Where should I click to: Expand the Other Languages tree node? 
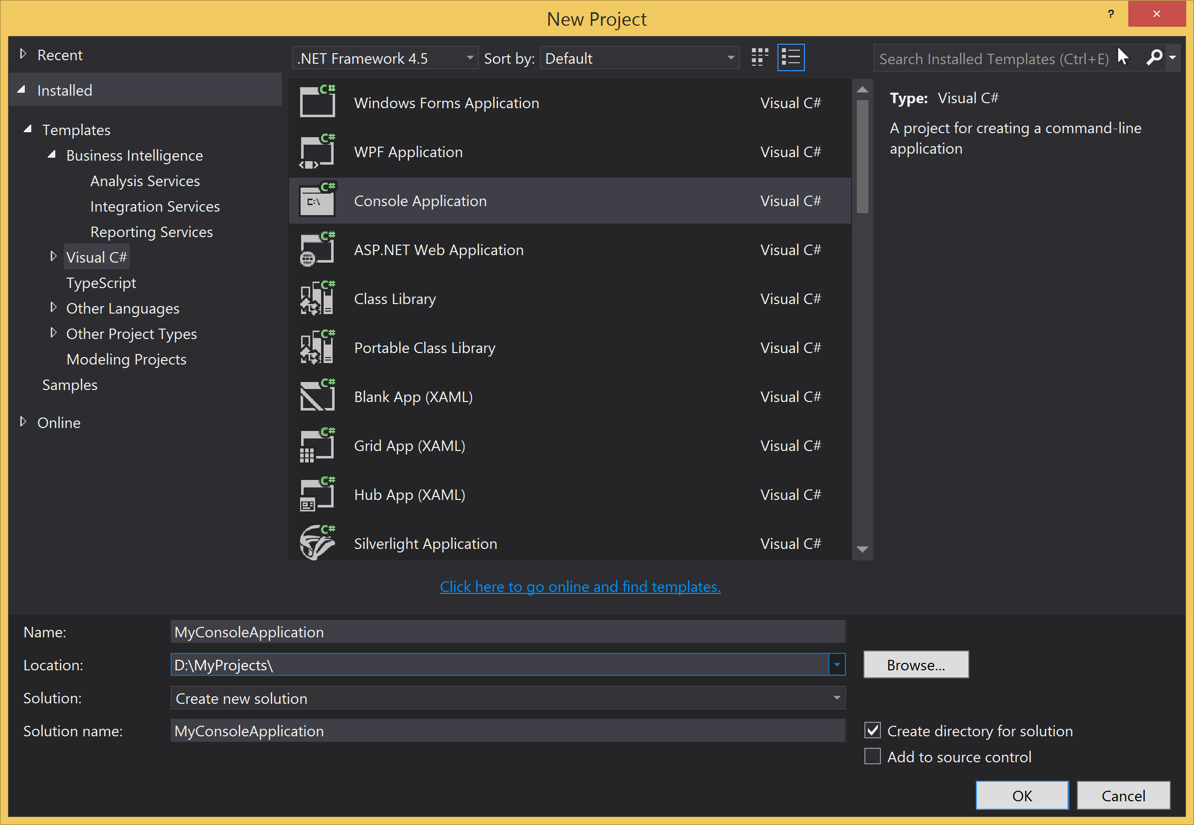pos(53,308)
